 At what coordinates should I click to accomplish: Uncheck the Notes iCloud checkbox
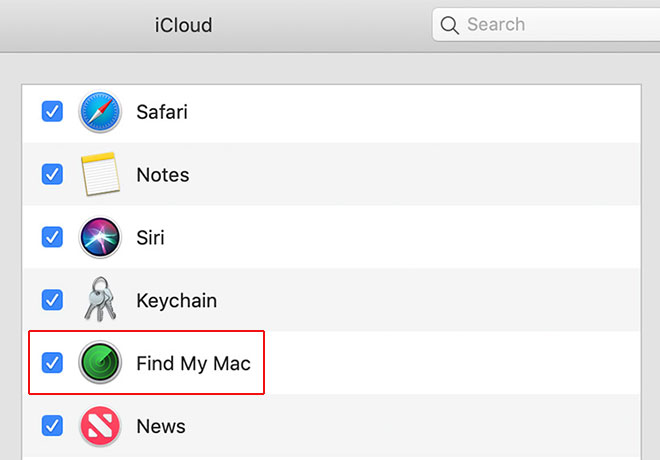point(52,174)
